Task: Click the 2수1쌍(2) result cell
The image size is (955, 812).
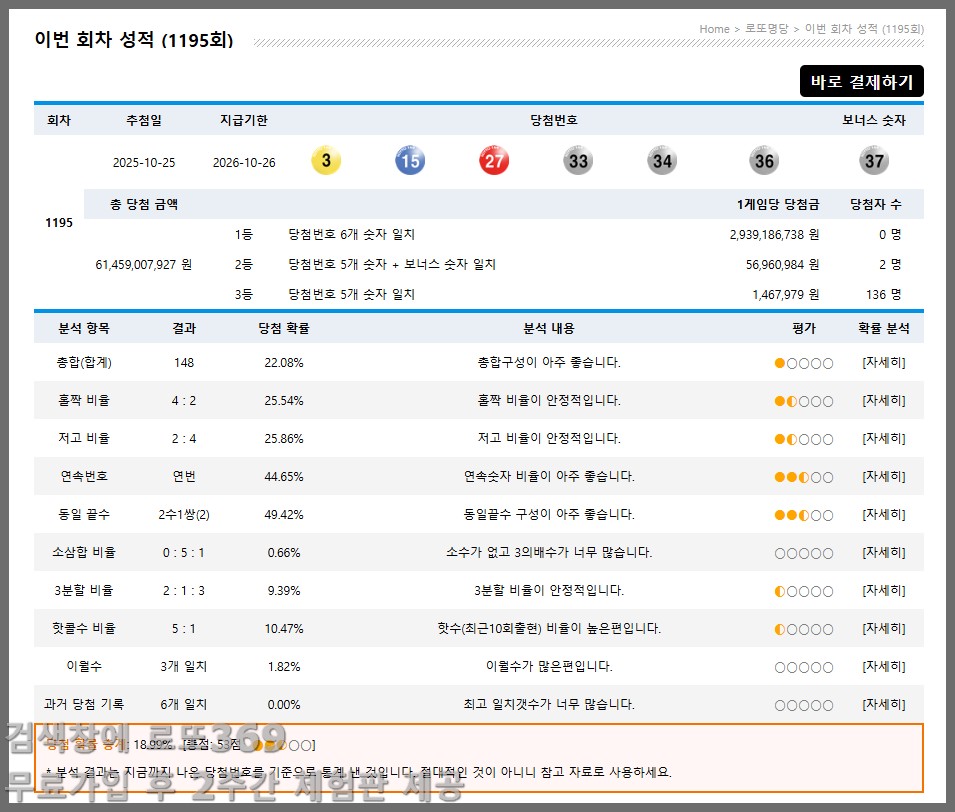Action: (184, 515)
